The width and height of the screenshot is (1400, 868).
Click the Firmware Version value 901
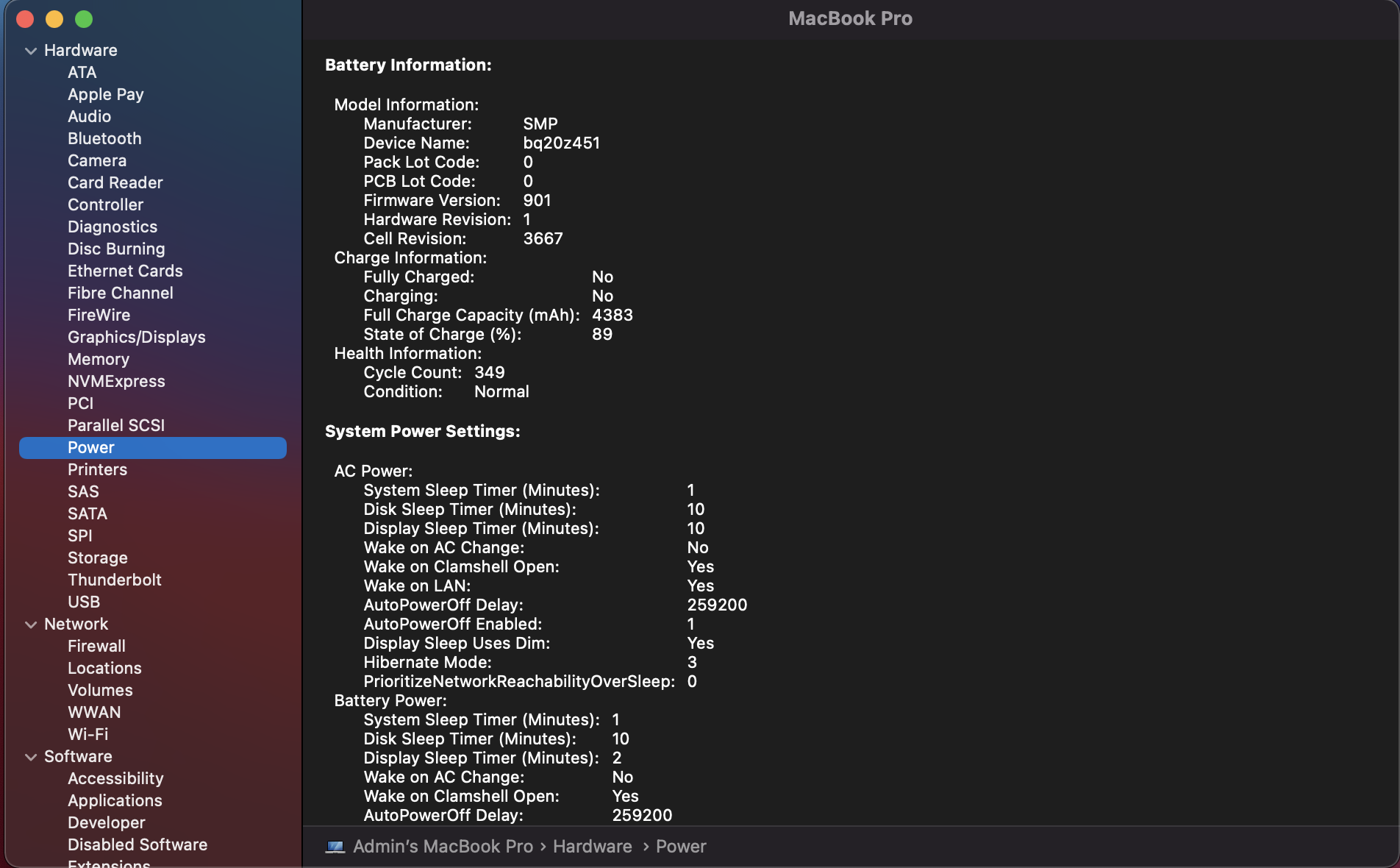[537, 200]
